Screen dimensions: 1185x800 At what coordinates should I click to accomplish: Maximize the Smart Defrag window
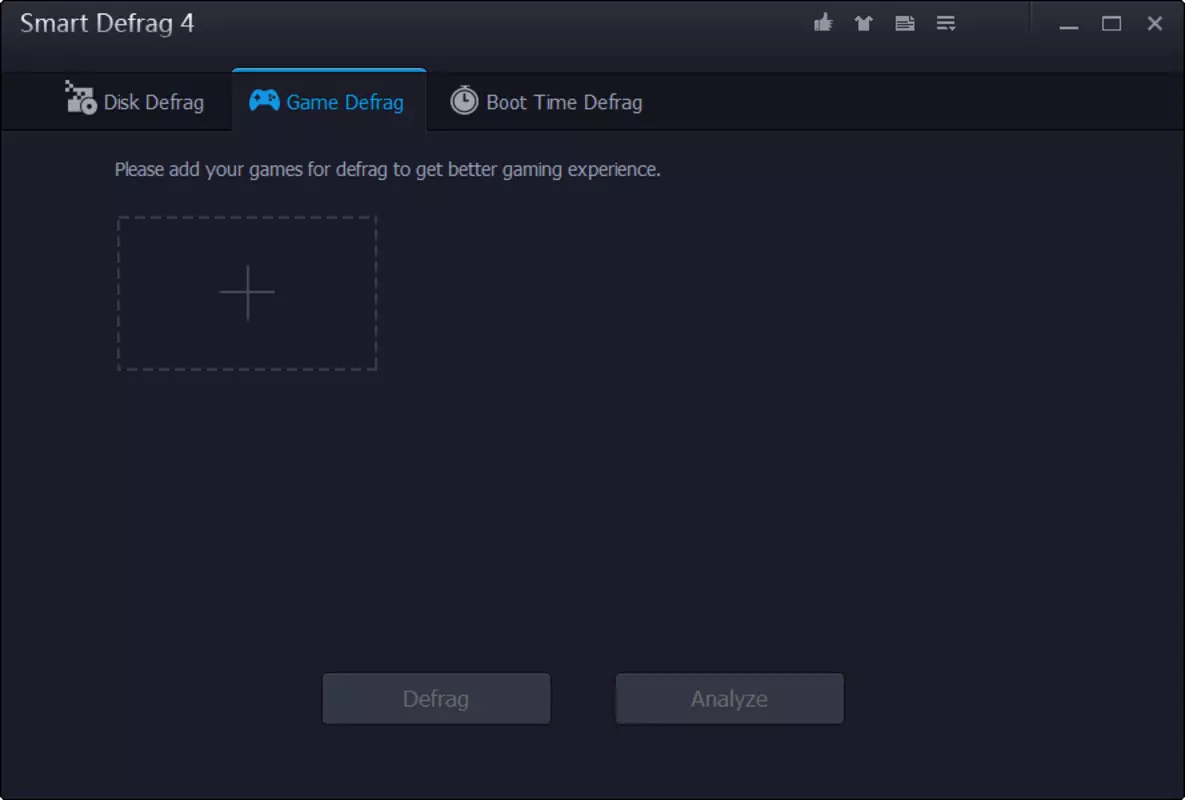tap(1111, 24)
